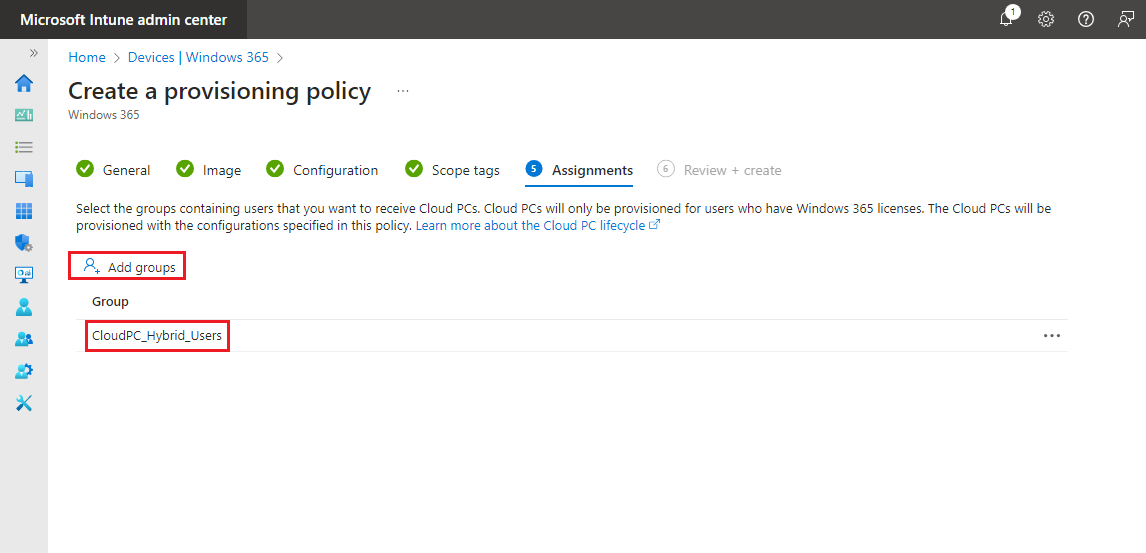Go to the General step tab

113,170
